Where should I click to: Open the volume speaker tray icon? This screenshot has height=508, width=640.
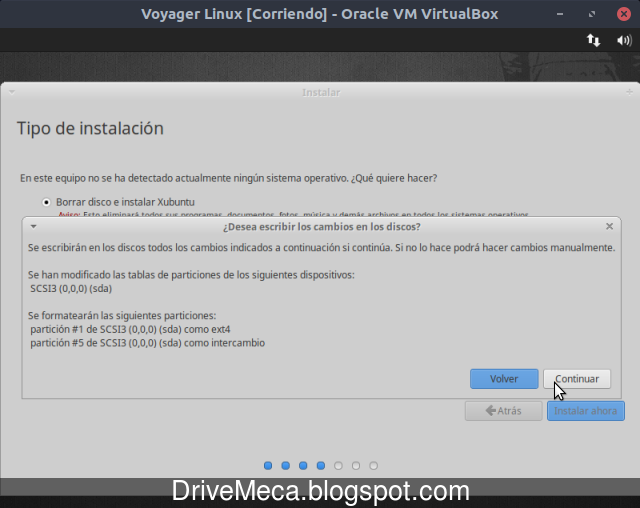(x=624, y=40)
